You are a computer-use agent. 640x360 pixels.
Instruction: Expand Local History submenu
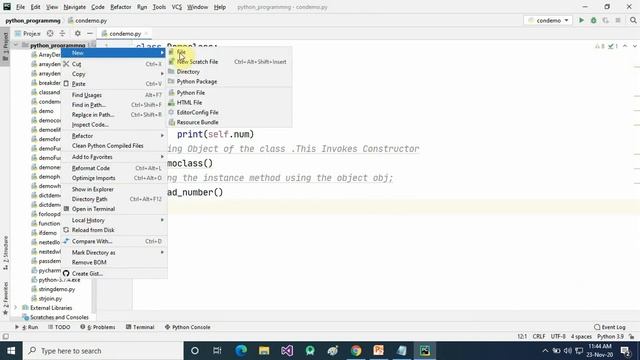tap(114, 220)
